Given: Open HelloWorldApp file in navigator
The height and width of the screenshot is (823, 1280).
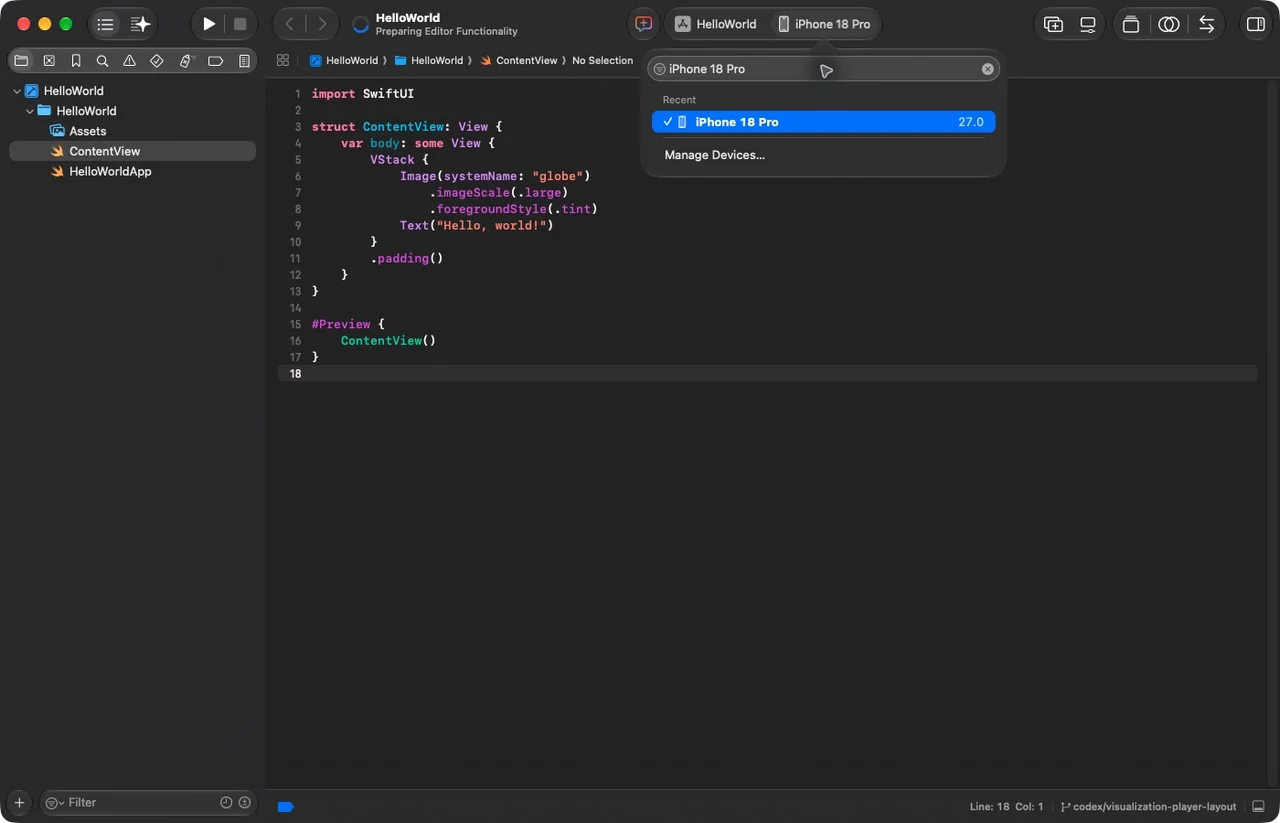Looking at the screenshot, I should coord(110,171).
